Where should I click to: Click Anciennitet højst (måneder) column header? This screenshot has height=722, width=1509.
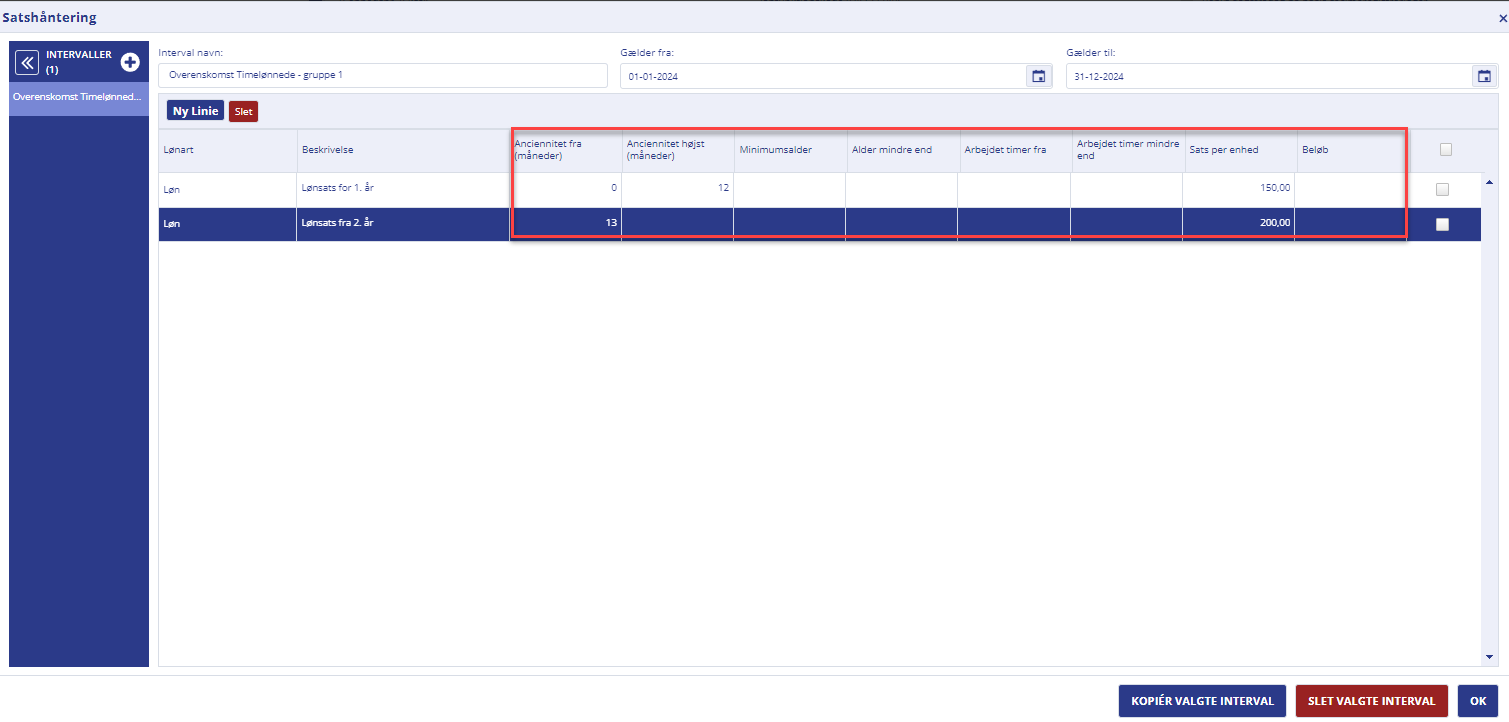click(677, 150)
